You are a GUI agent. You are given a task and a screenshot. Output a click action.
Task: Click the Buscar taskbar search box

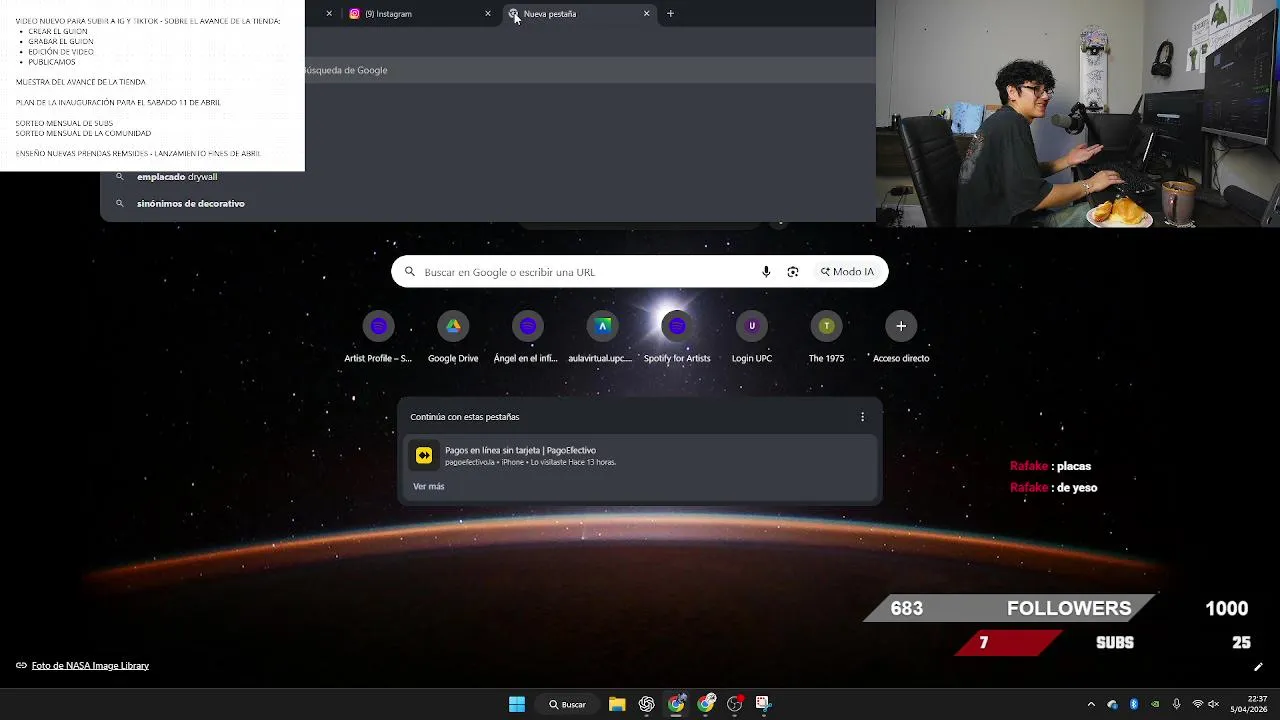pos(566,704)
